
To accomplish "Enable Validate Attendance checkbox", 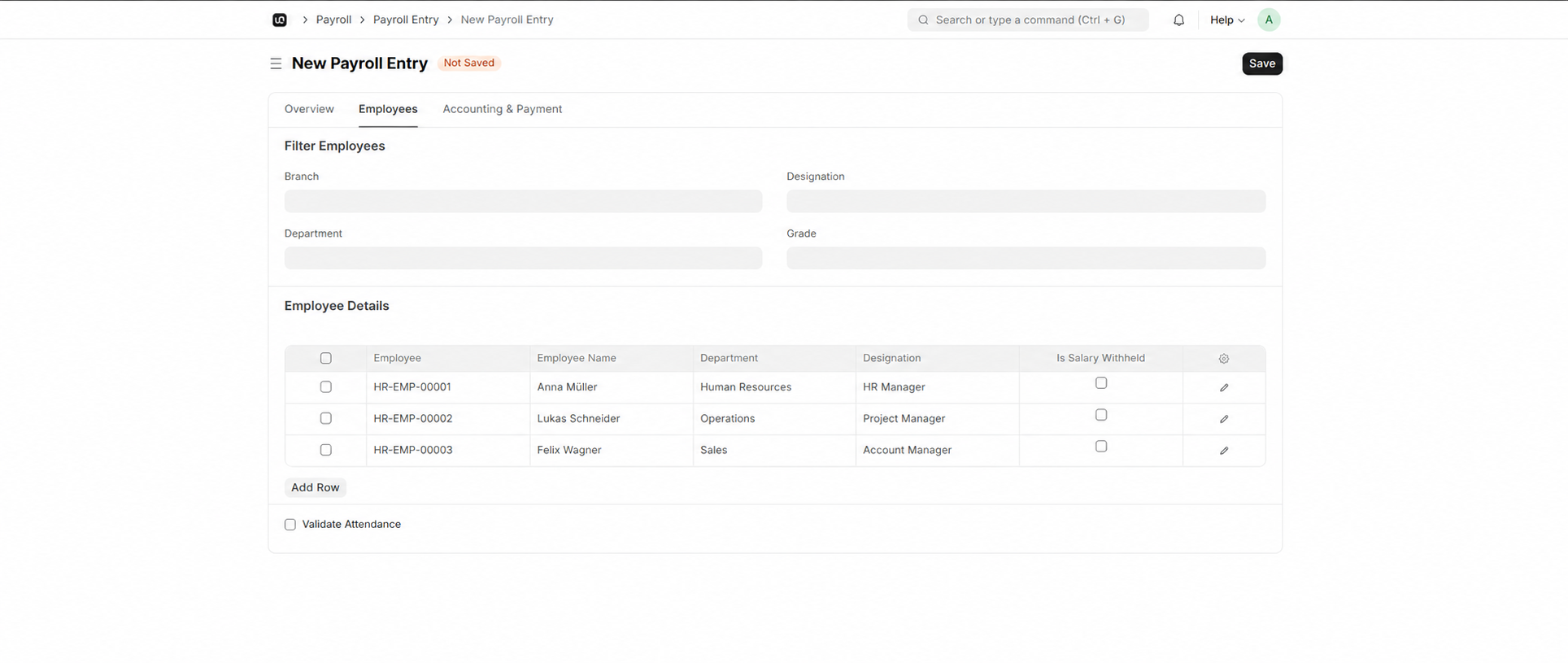I will 290,525.
